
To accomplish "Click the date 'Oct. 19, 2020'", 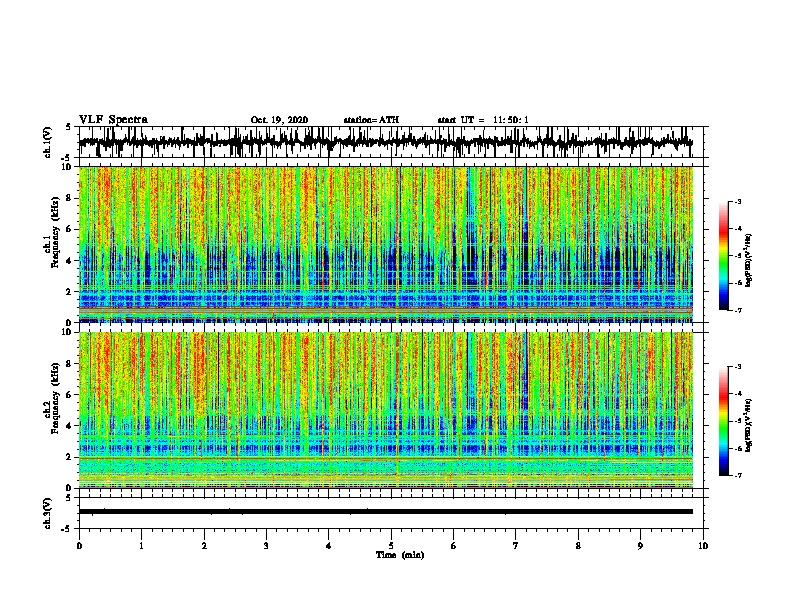I will pos(279,120).
